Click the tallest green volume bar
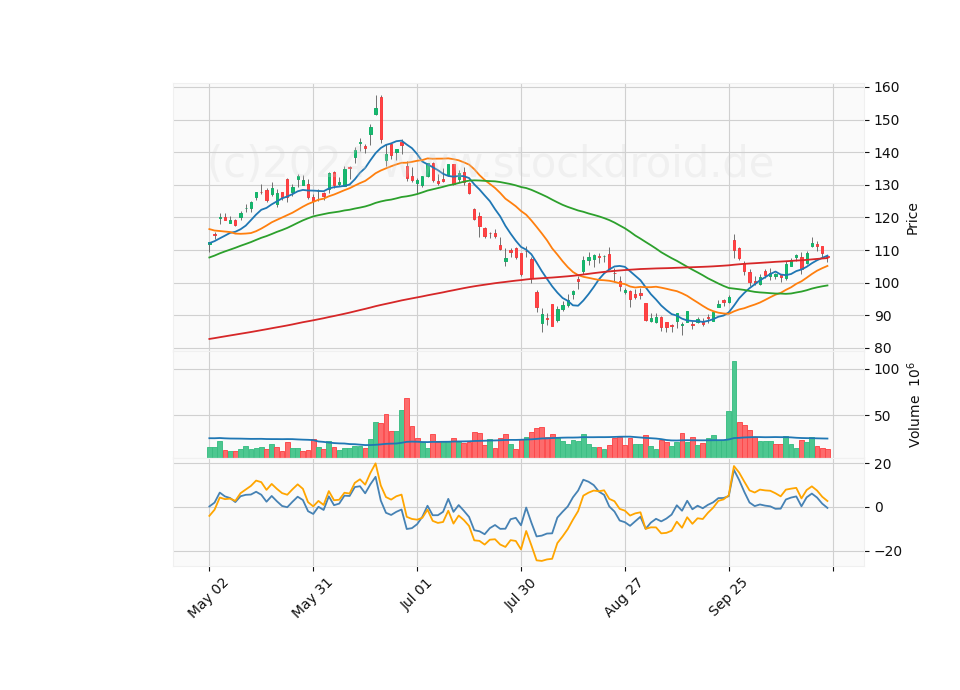This screenshot has width=960, height=690. pyautogui.click(x=734, y=410)
